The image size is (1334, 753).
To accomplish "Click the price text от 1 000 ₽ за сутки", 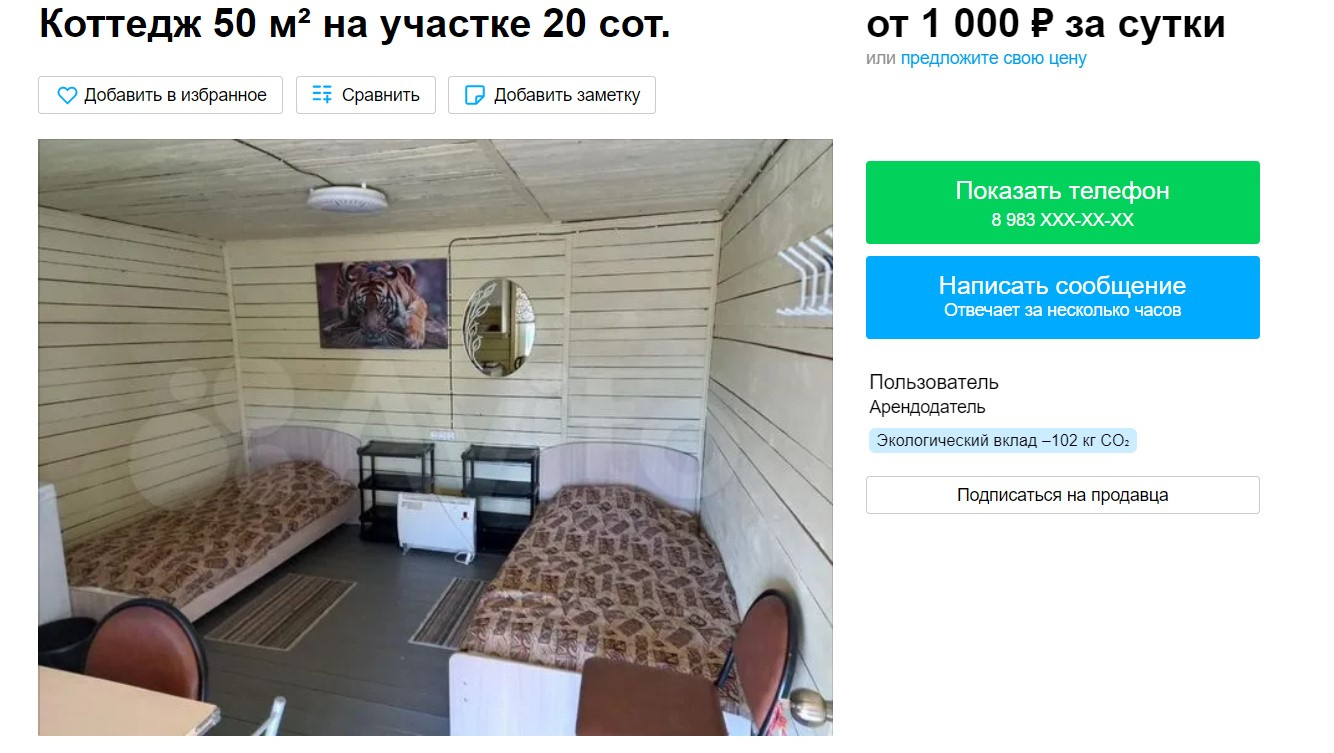I will click(1045, 24).
